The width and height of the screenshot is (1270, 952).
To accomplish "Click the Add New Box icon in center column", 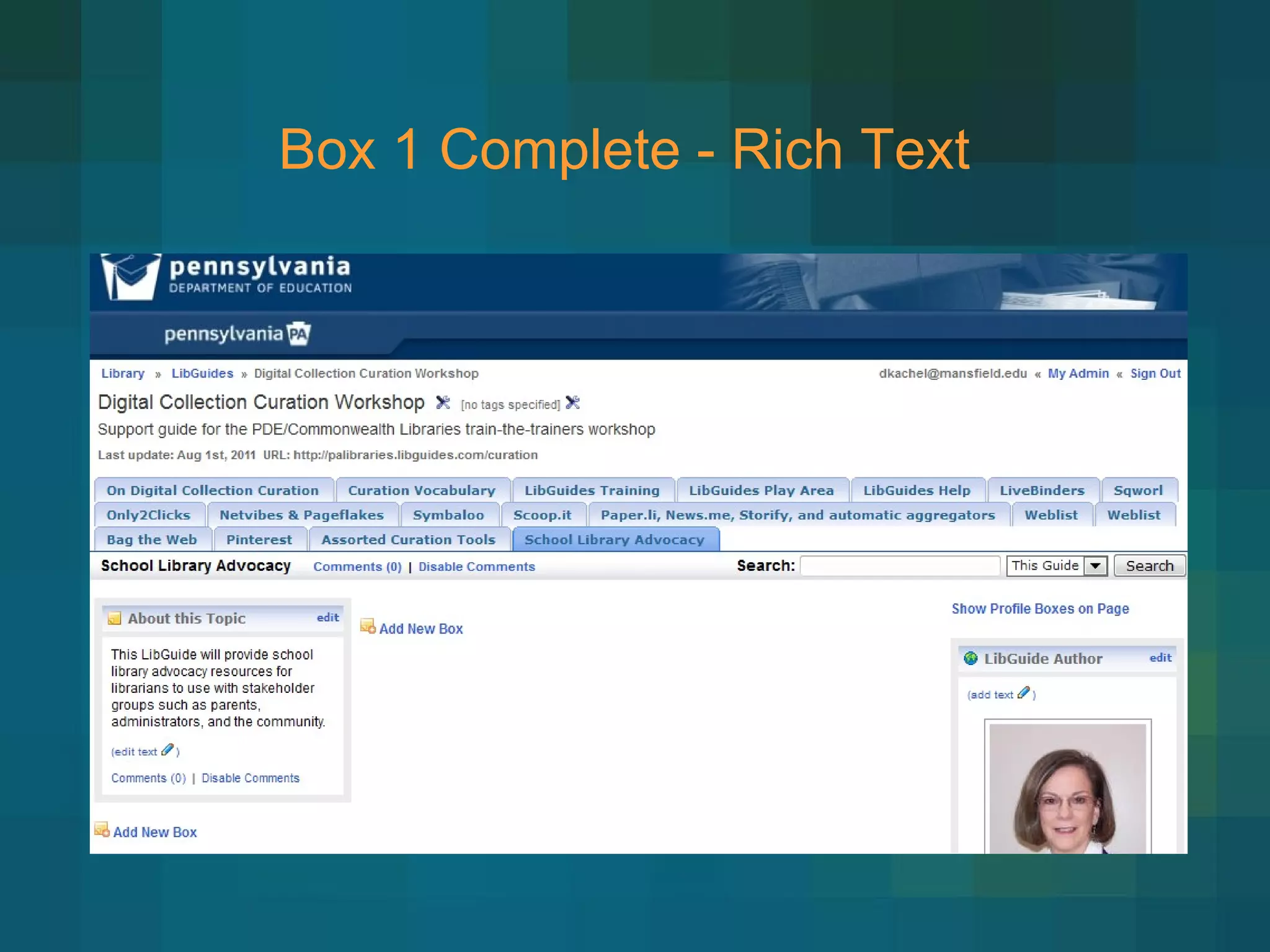I will coord(368,627).
